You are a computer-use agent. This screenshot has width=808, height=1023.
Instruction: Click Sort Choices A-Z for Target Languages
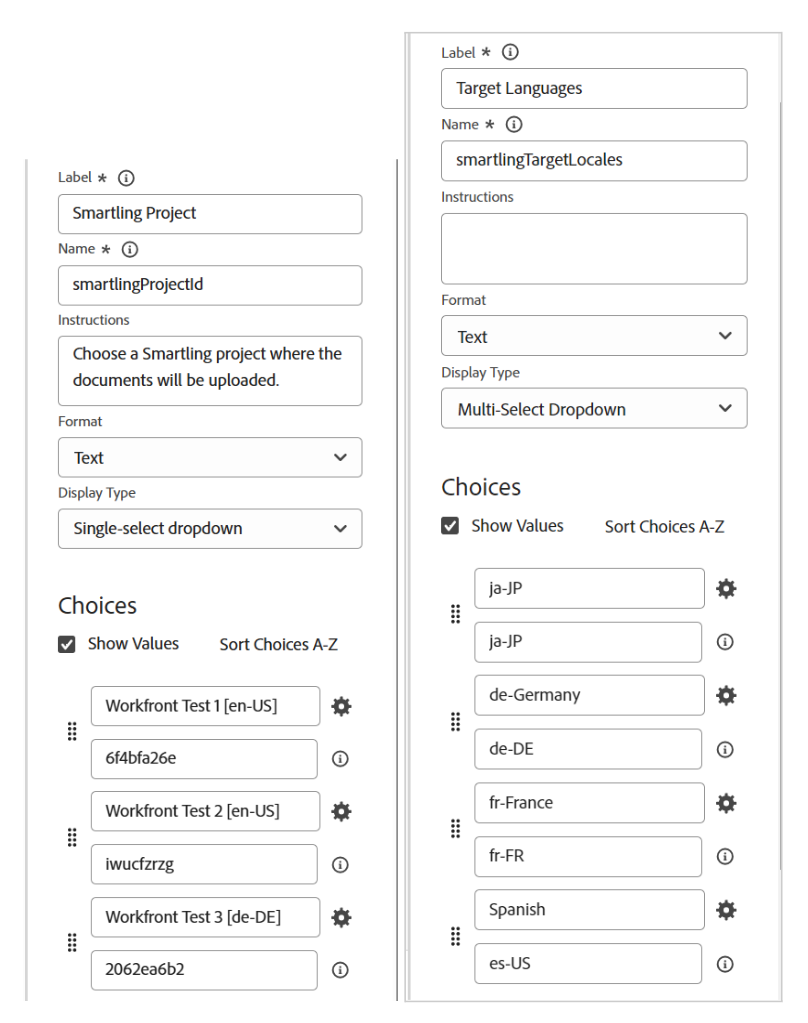664,527
